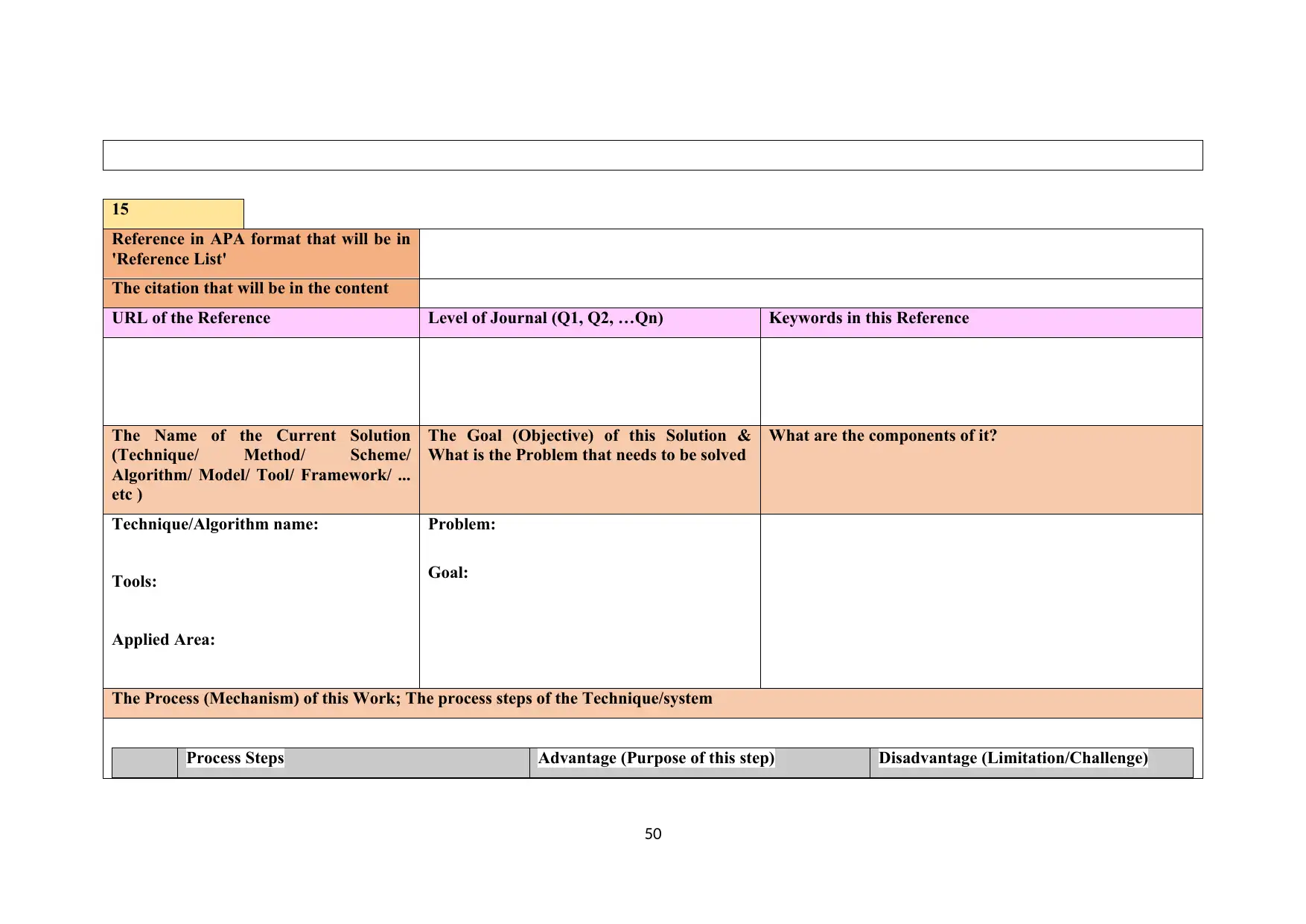Click the 'Goal:' label
The width and height of the screenshot is (1306, 924).
point(448,573)
